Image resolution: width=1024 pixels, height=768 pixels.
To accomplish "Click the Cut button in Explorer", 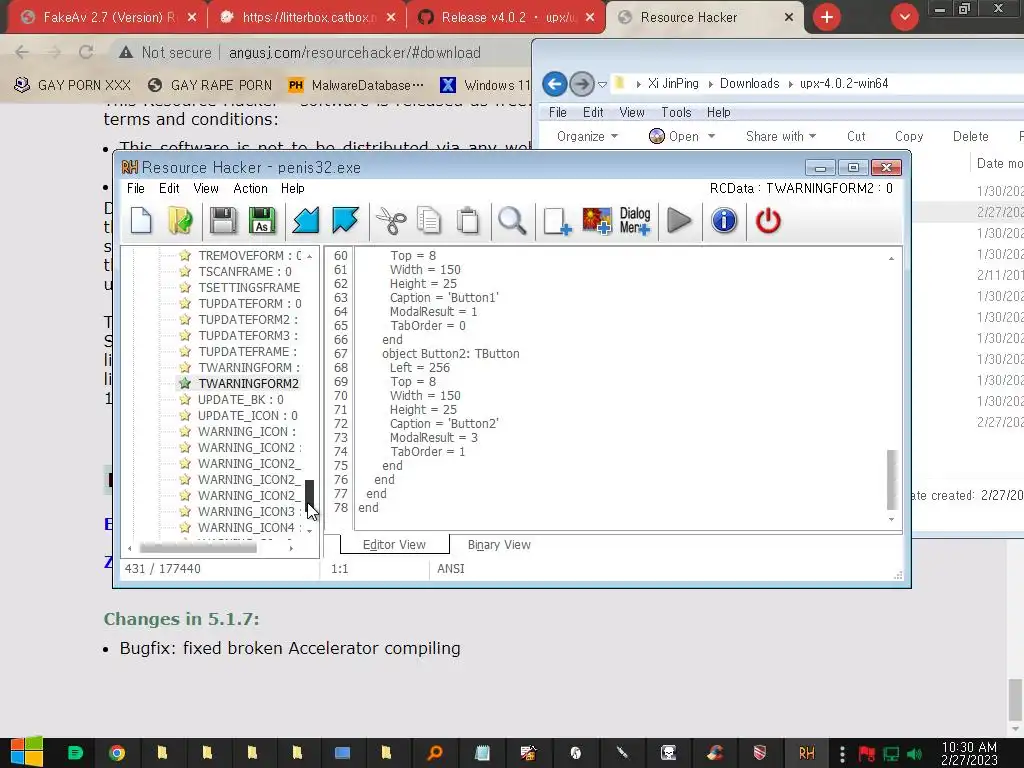I will point(856,136).
